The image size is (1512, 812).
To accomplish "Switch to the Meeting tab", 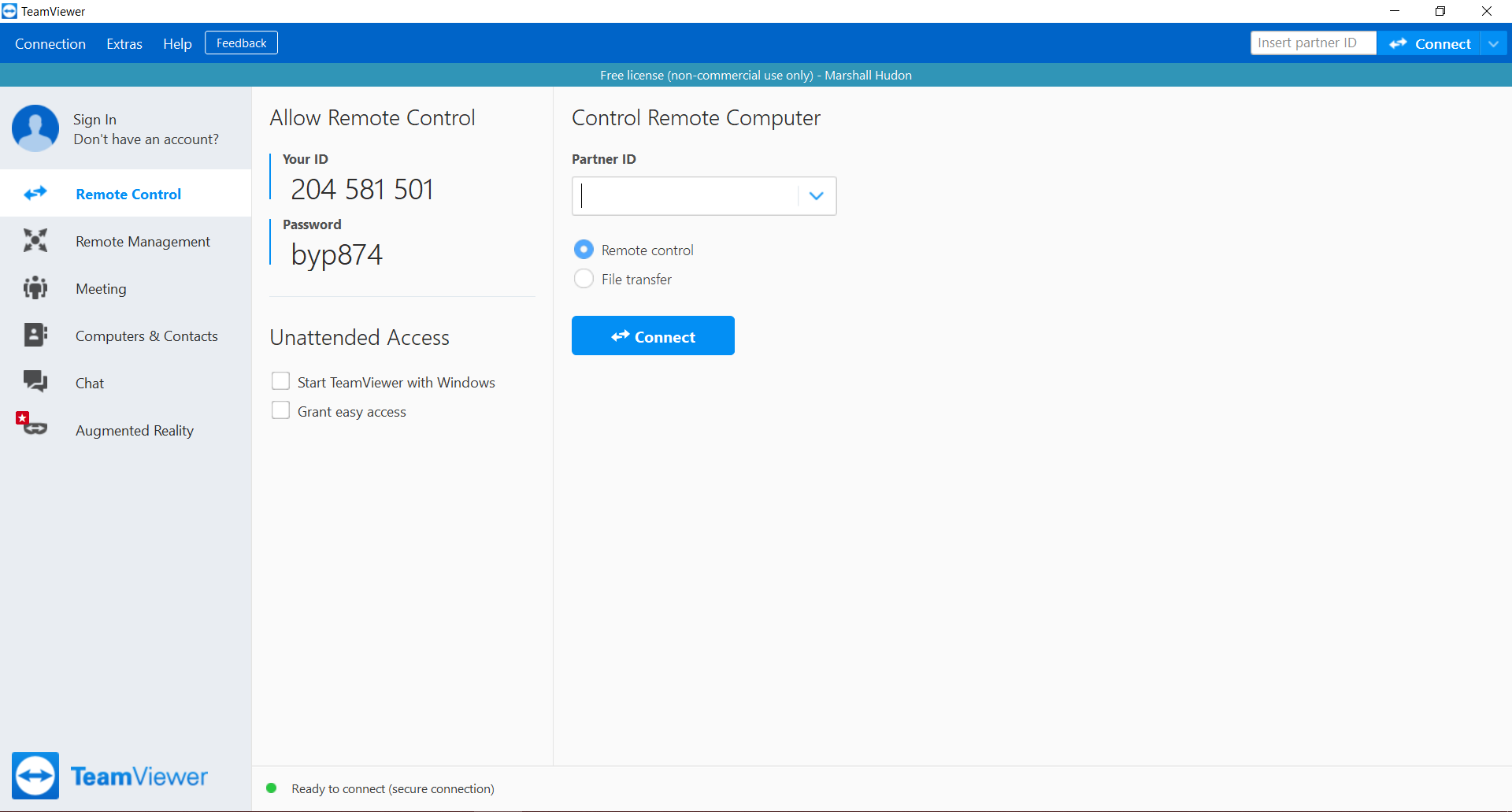I will [x=126, y=288].
